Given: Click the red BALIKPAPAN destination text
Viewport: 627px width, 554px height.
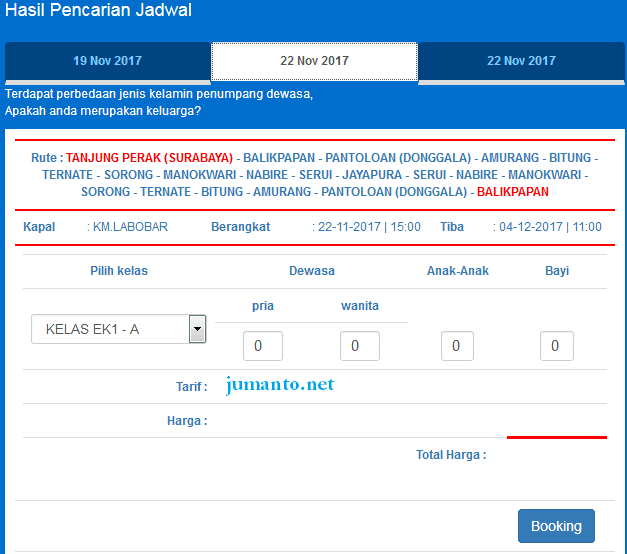Looking at the screenshot, I should click(x=513, y=192).
